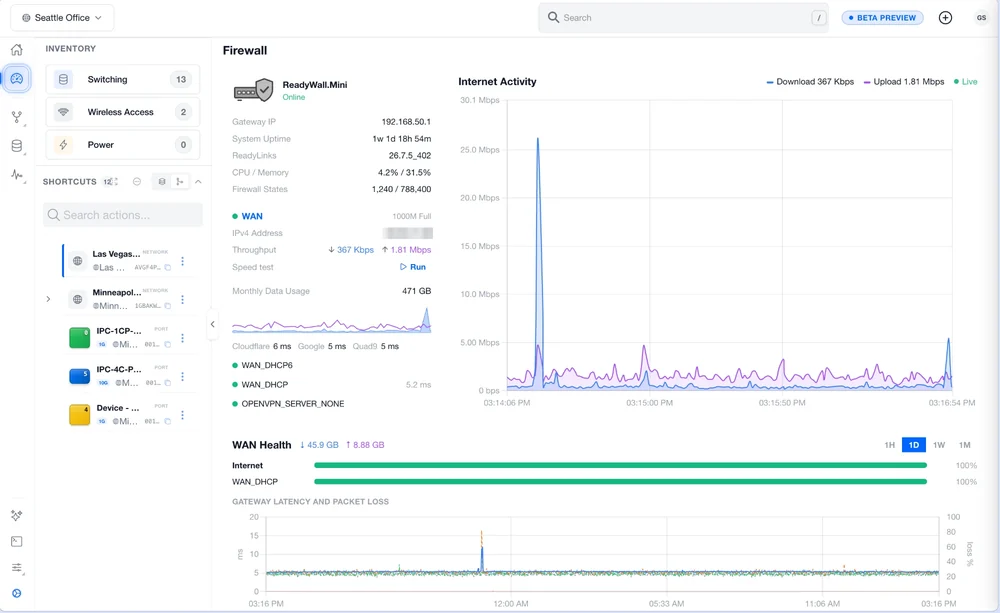1000x613 pixels.
Task: Open the sliders settings sidebar icon
Action: click(x=17, y=568)
